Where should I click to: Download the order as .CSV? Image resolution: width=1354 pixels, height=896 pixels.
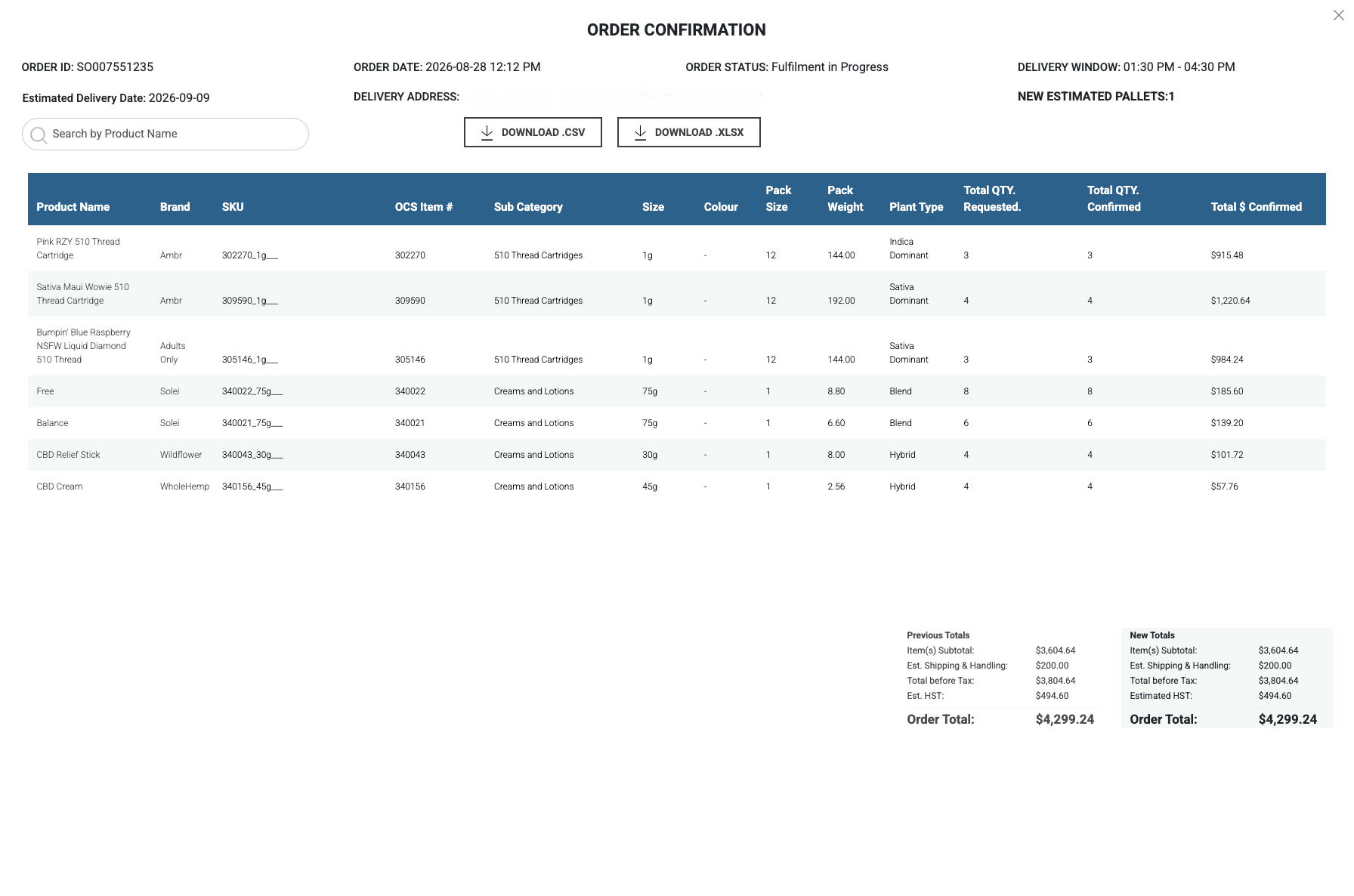(x=533, y=132)
